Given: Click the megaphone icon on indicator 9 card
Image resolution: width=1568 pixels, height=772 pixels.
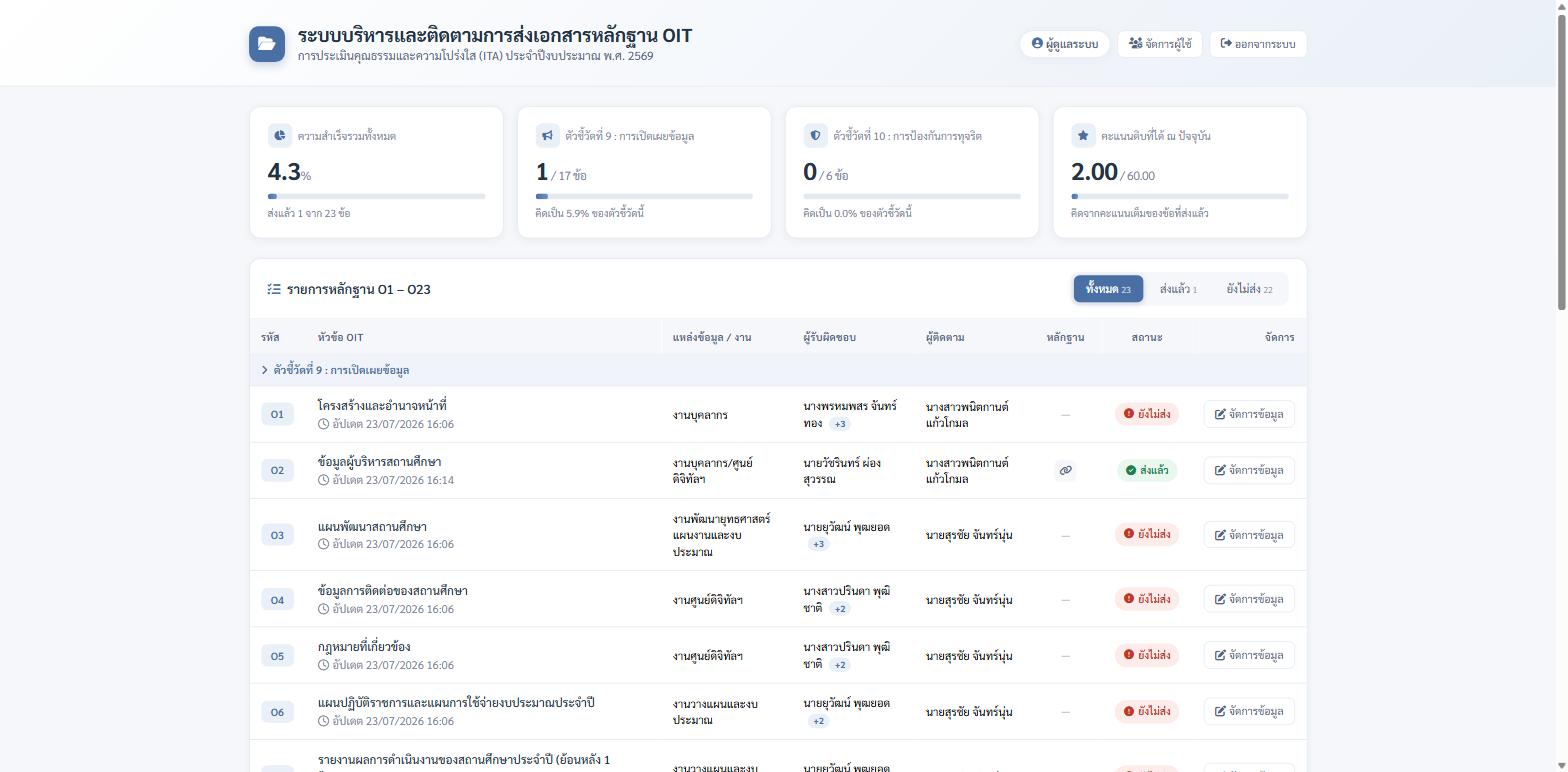Looking at the screenshot, I should [x=547, y=135].
